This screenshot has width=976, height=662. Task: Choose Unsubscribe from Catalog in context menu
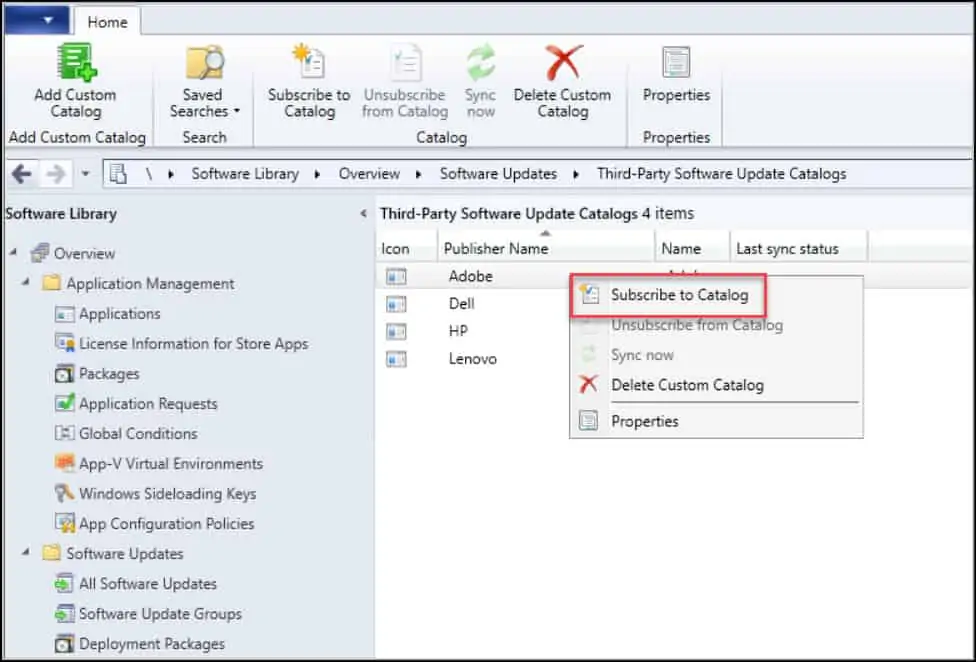(716, 325)
